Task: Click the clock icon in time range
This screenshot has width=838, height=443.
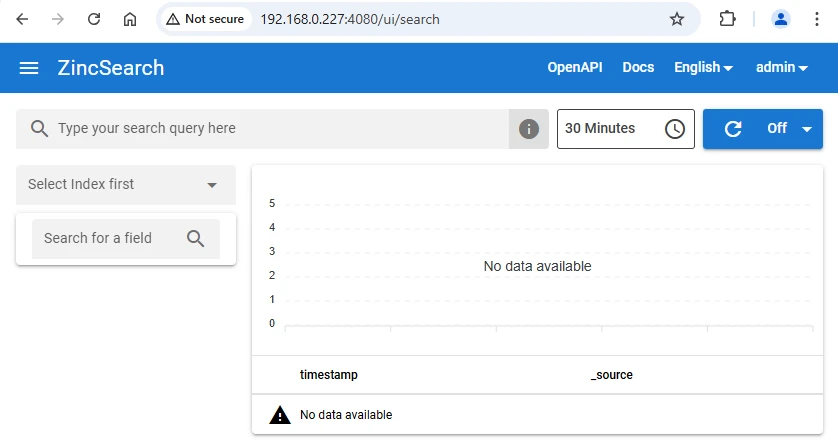Action: point(675,129)
